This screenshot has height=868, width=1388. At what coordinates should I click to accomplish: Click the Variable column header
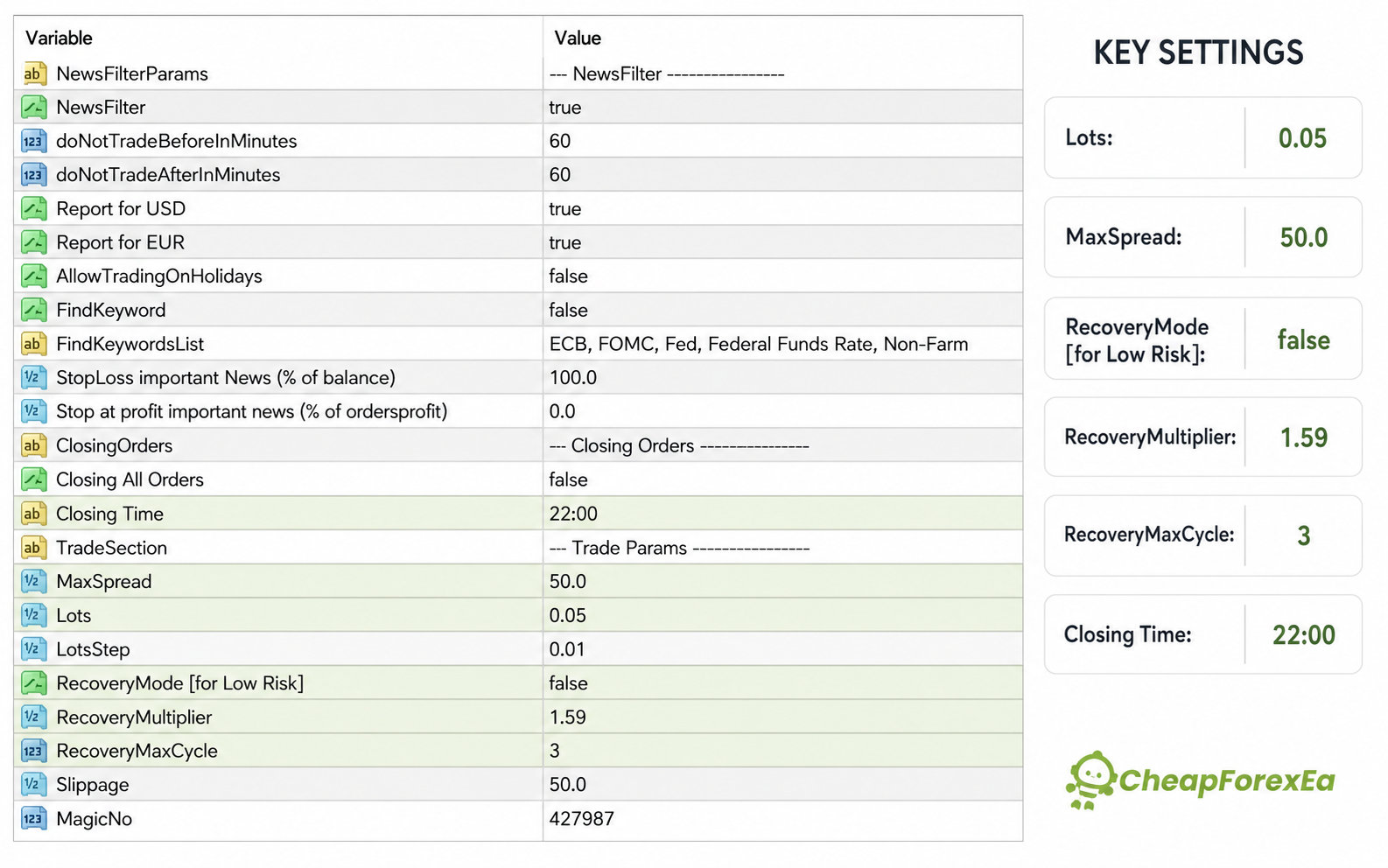[59, 38]
